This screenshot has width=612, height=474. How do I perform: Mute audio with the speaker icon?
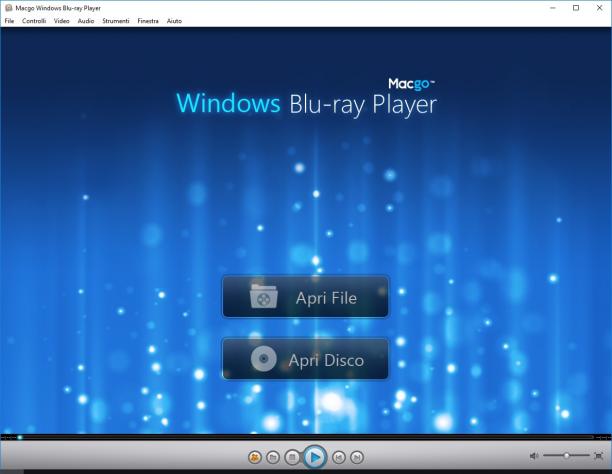(534, 456)
